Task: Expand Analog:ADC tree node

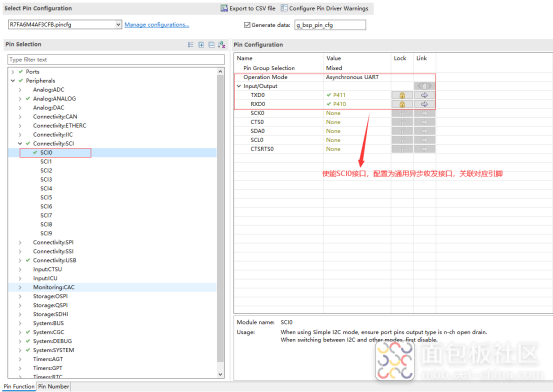Action: pyautogui.click(x=20, y=90)
